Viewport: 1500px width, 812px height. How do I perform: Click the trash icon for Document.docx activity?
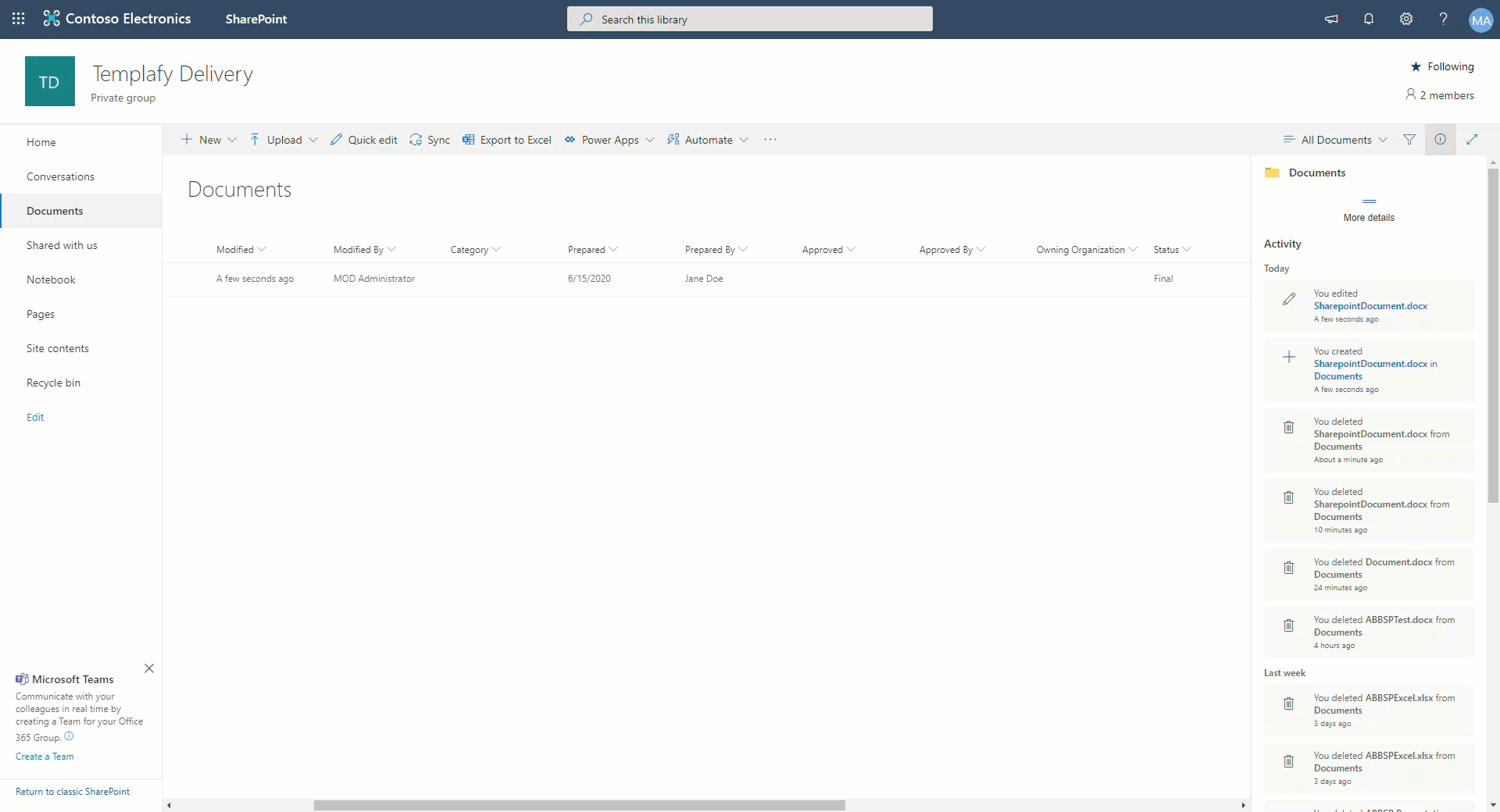[1289, 568]
